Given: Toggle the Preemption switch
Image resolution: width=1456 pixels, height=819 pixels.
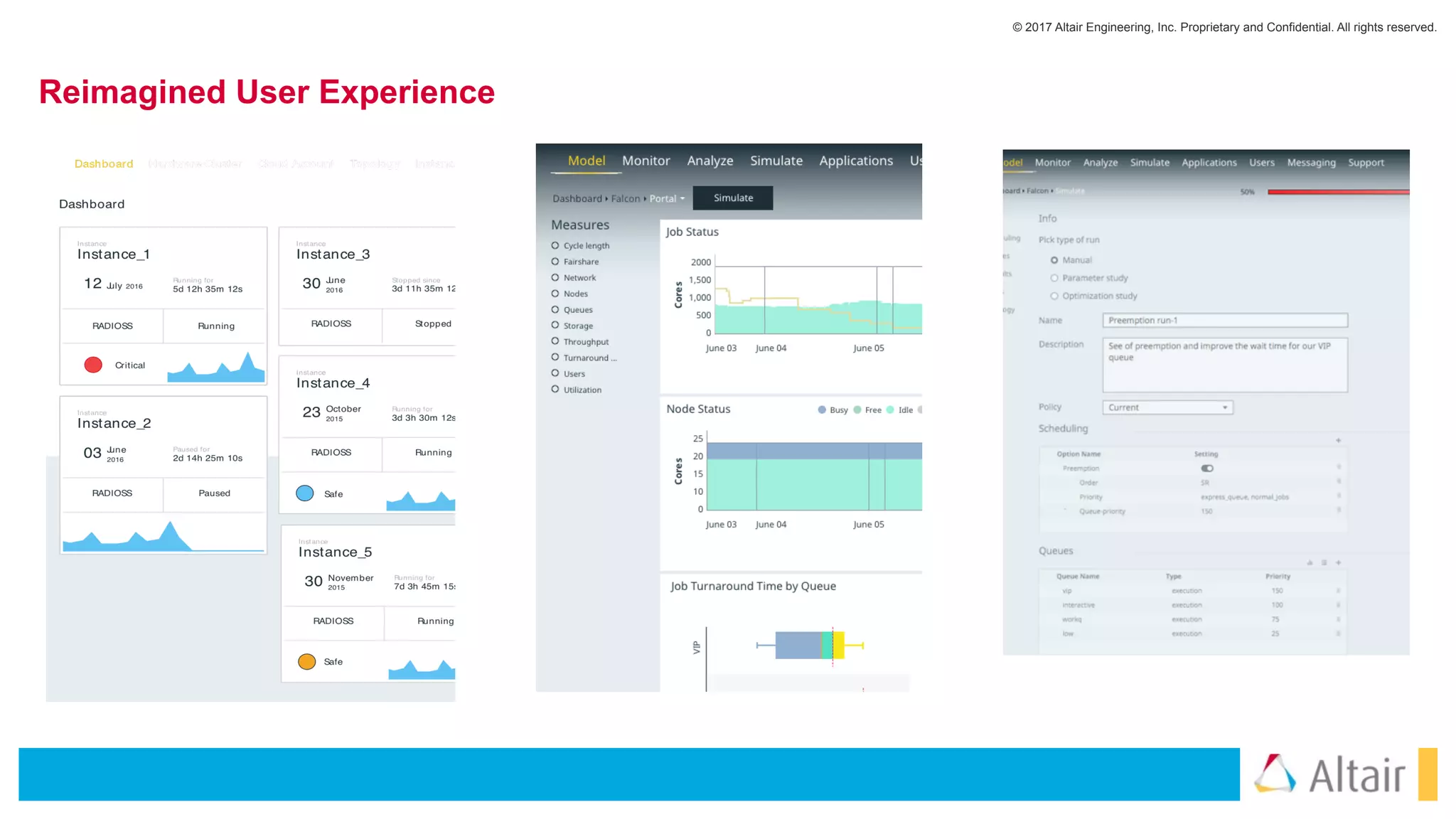Looking at the screenshot, I should tap(1207, 469).
